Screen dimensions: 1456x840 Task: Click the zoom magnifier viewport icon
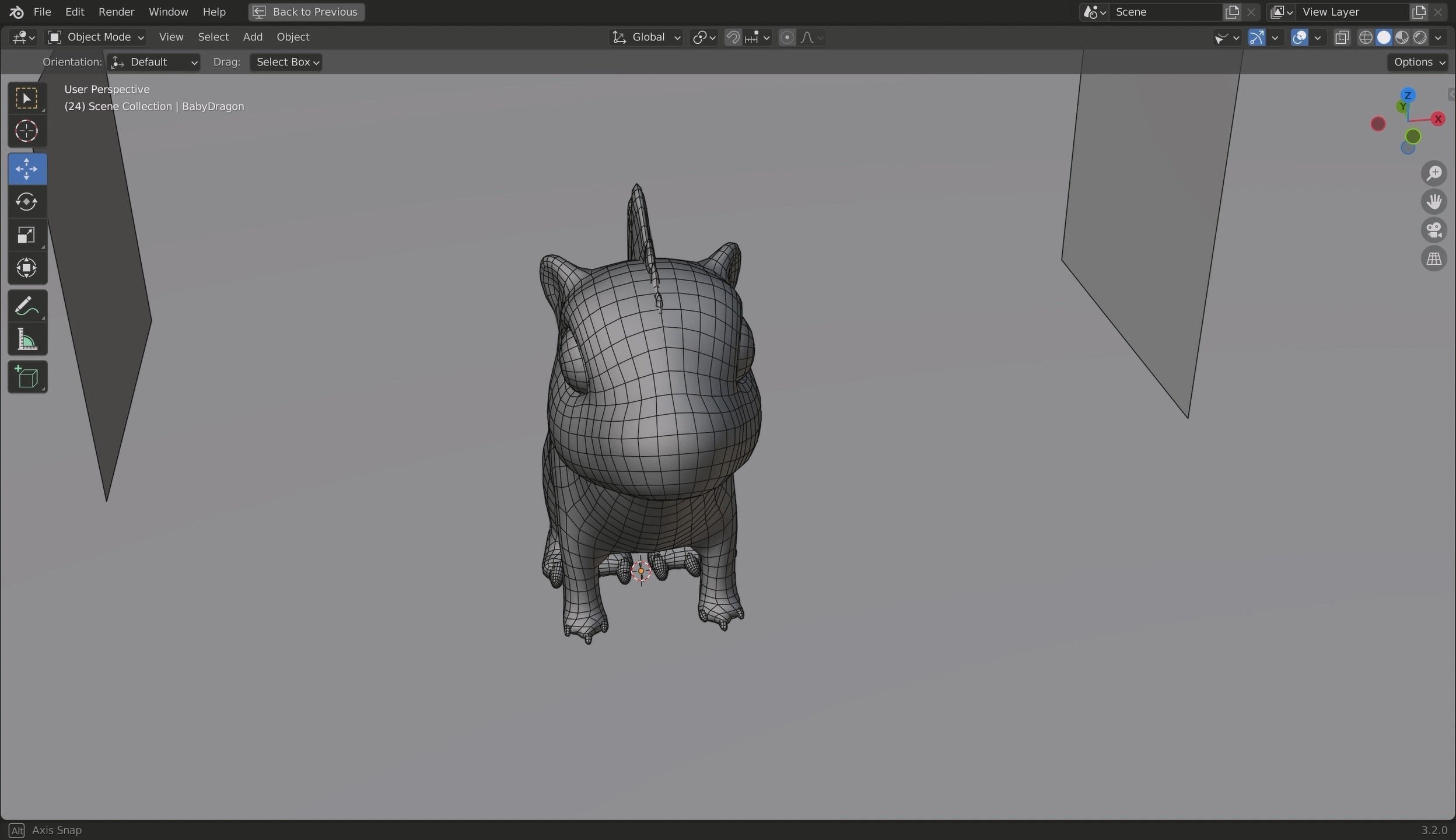pyautogui.click(x=1434, y=173)
